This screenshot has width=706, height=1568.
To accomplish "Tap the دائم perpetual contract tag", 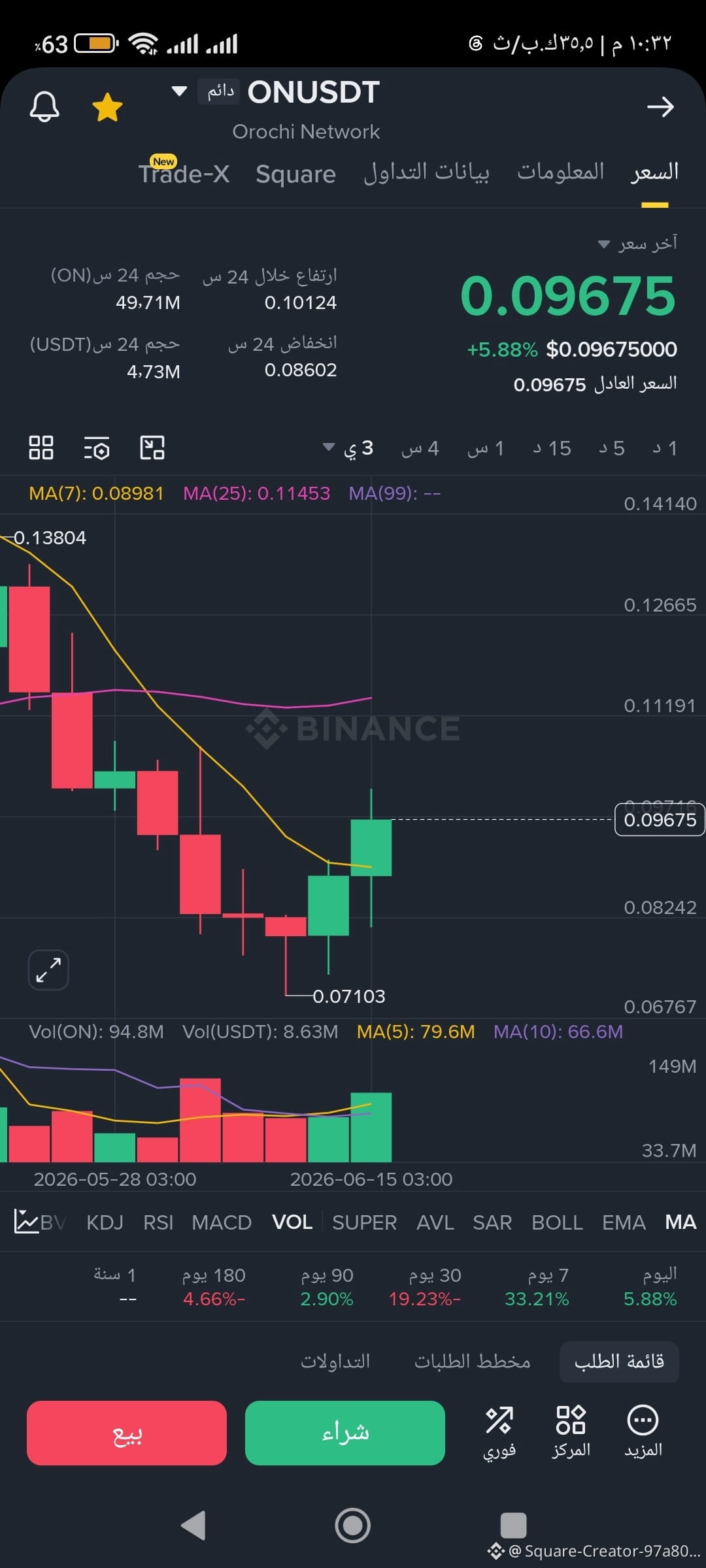I will [220, 91].
